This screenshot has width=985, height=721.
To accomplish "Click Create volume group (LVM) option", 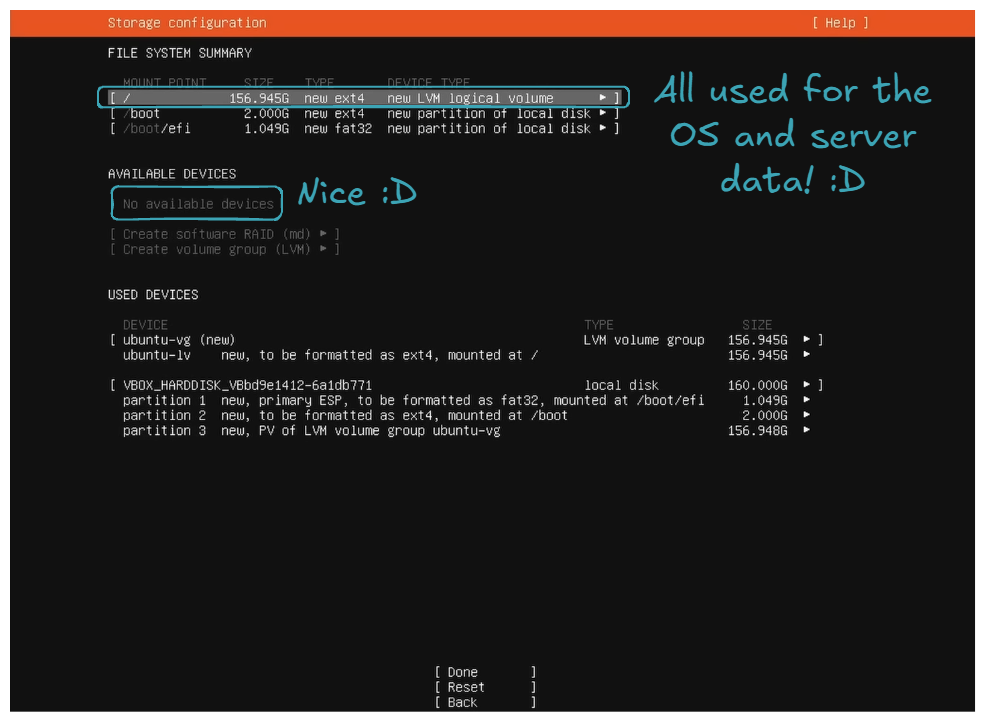I will tap(225, 249).
